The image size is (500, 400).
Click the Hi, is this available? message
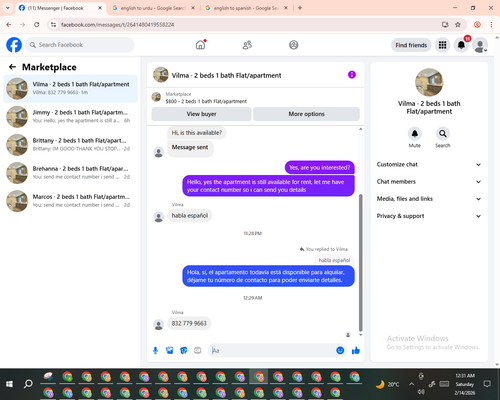point(197,133)
